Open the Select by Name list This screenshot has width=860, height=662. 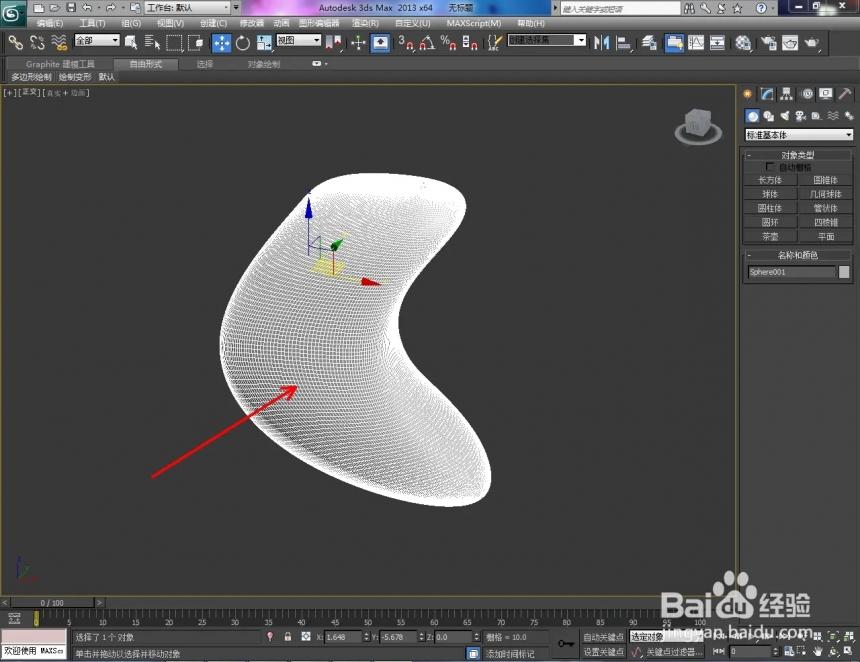coord(152,42)
